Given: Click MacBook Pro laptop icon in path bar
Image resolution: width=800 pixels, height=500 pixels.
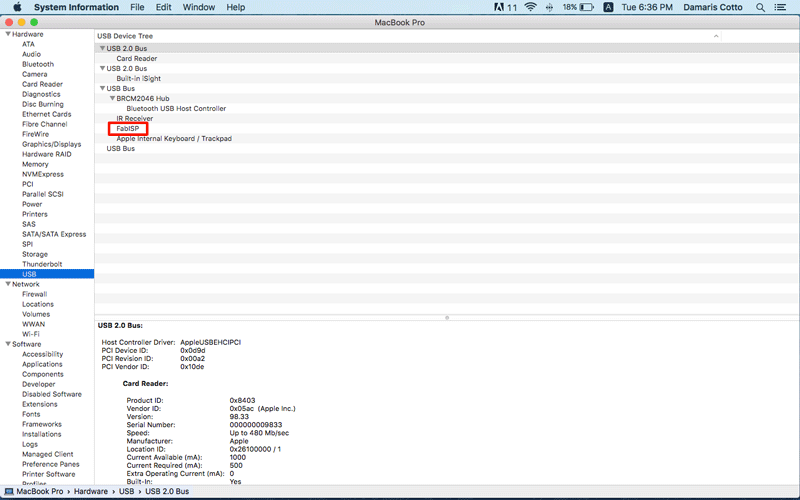Looking at the screenshot, I should tap(9, 491).
